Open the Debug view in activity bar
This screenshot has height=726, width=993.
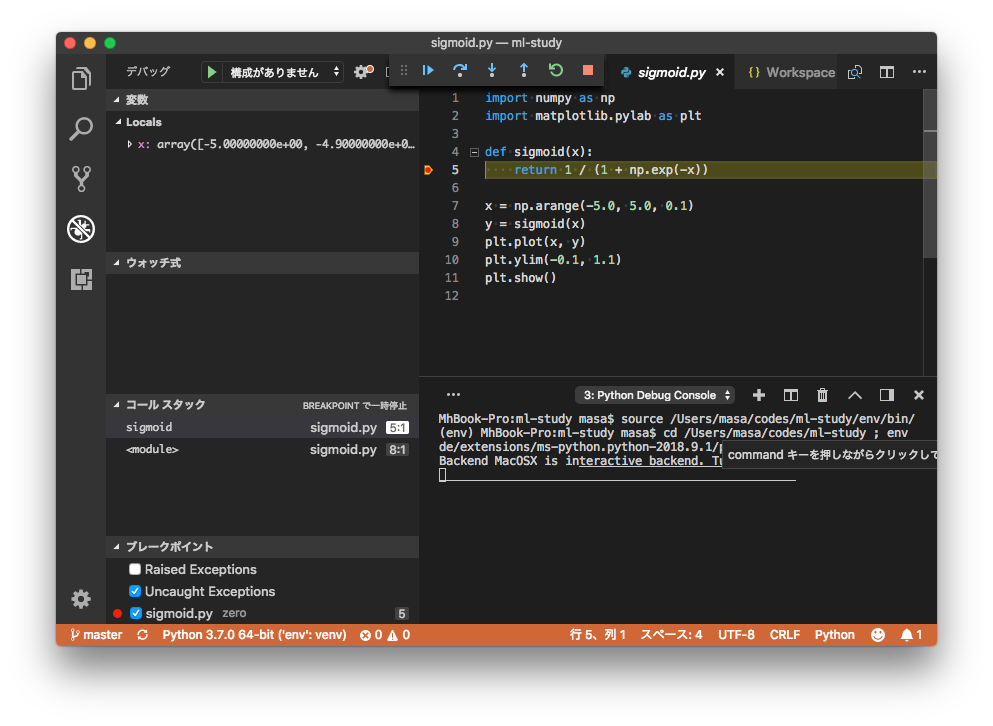coord(81,229)
